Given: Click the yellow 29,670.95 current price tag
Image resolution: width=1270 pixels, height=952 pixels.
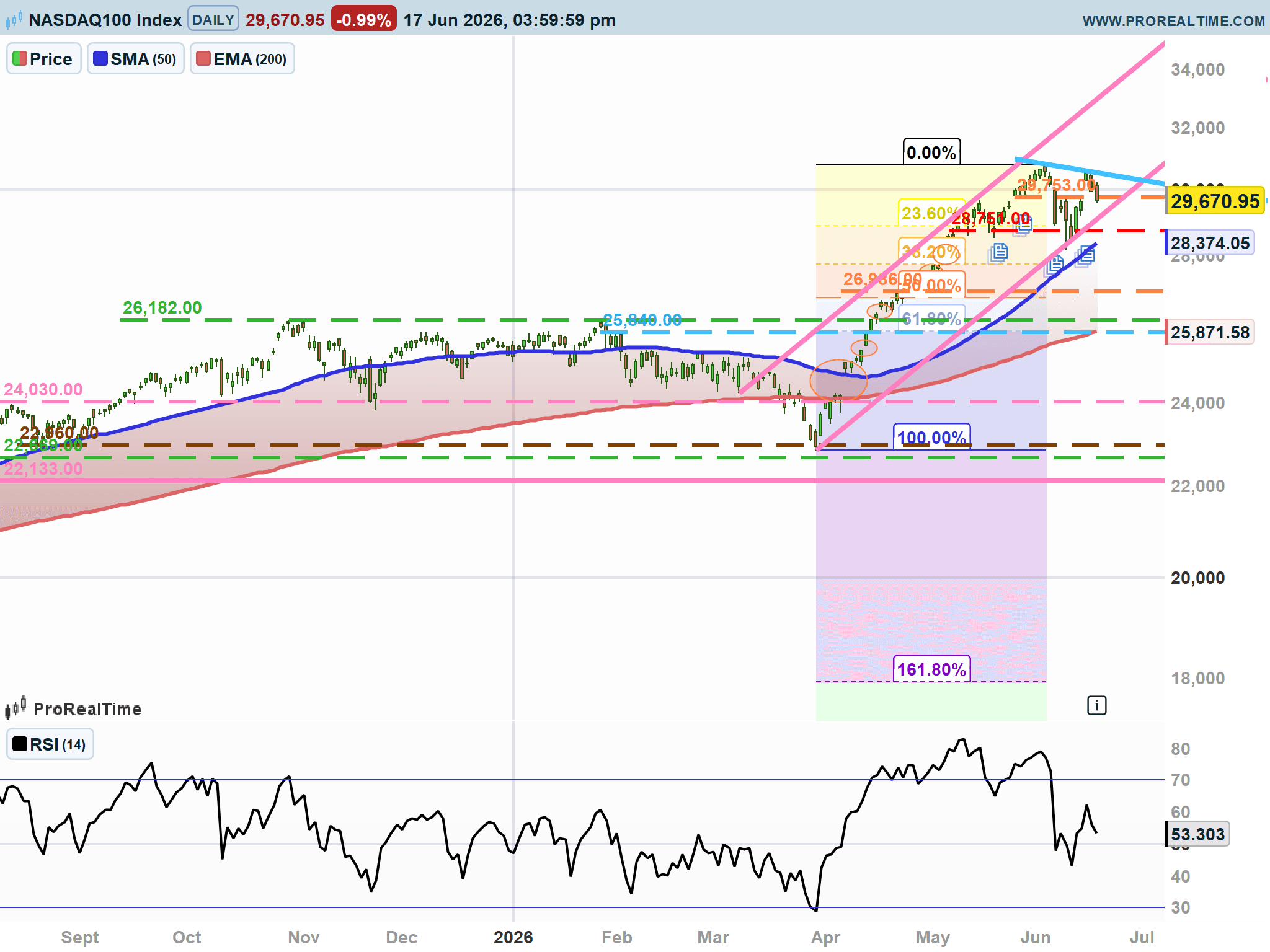Looking at the screenshot, I should (1215, 201).
